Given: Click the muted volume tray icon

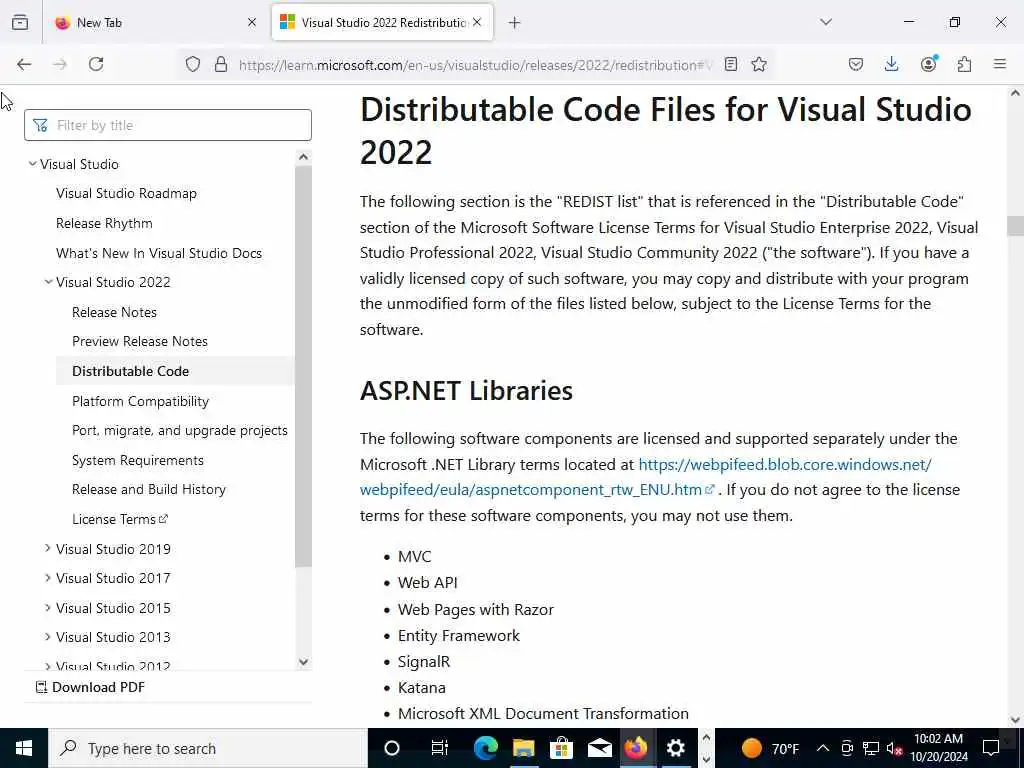Looking at the screenshot, I should [894, 748].
